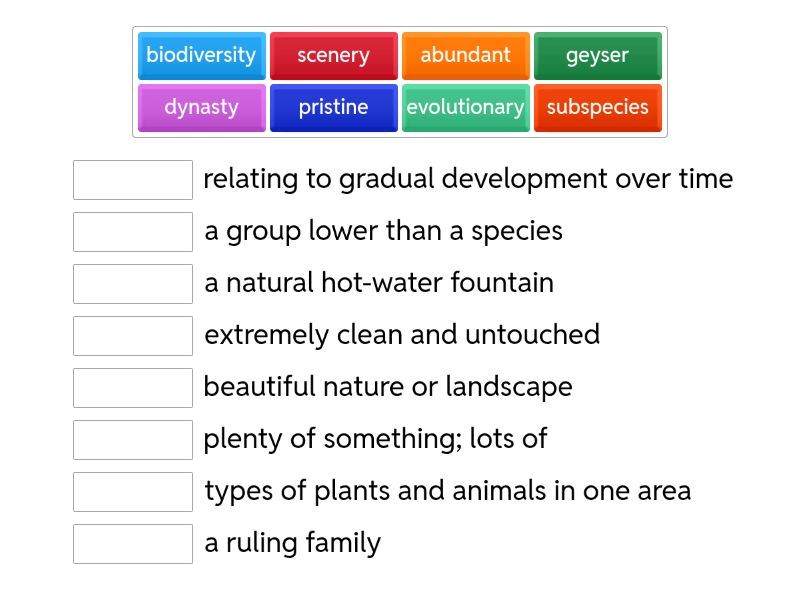The height and width of the screenshot is (600, 800).
Task: Click the definition text 'extremely clean and untouched'
Action: pyautogui.click(x=402, y=335)
